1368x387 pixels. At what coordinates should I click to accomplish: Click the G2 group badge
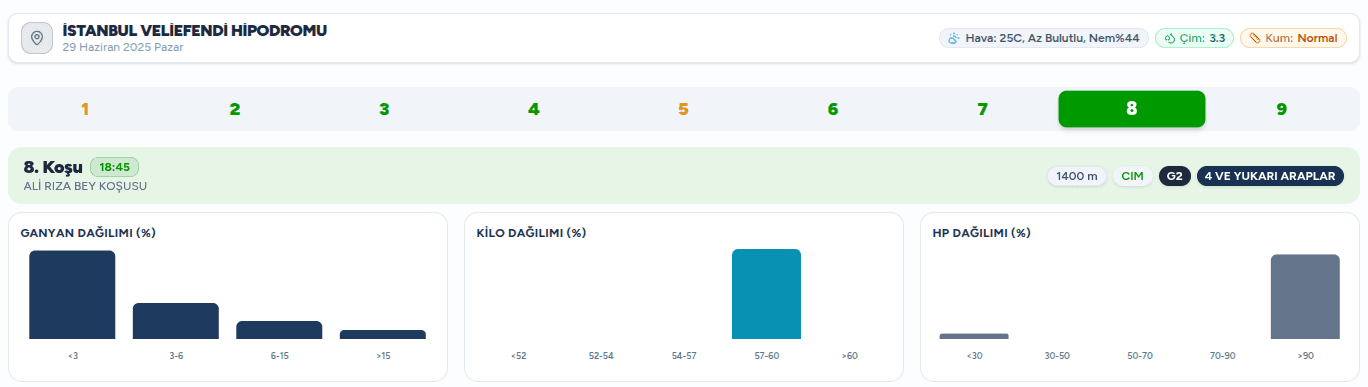pos(1174,176)
